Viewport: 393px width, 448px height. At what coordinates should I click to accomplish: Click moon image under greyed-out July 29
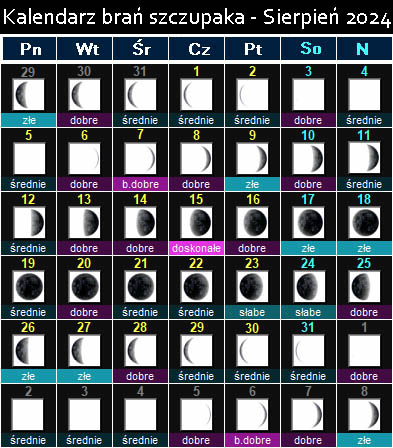pyautogui.click(x=28, y=95)
